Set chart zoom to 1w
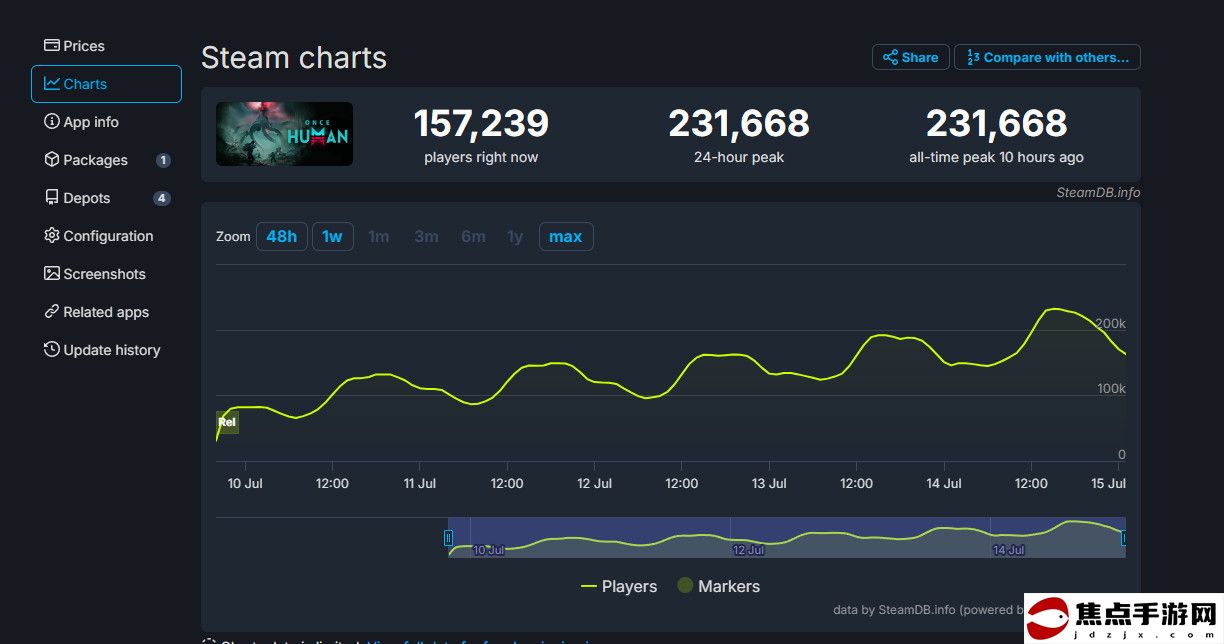The width and height of the screenshot is (1224, 644). click(x=332, y=236)
